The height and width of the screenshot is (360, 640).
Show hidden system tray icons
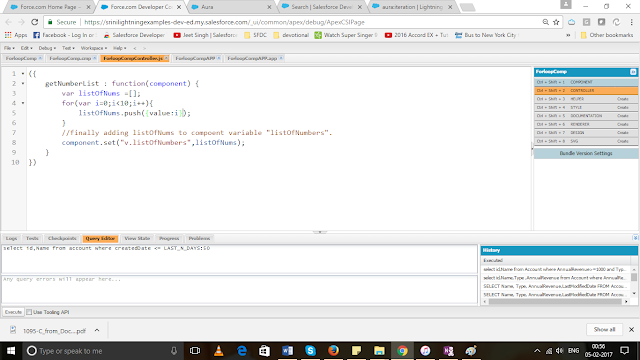pos(537,351)
